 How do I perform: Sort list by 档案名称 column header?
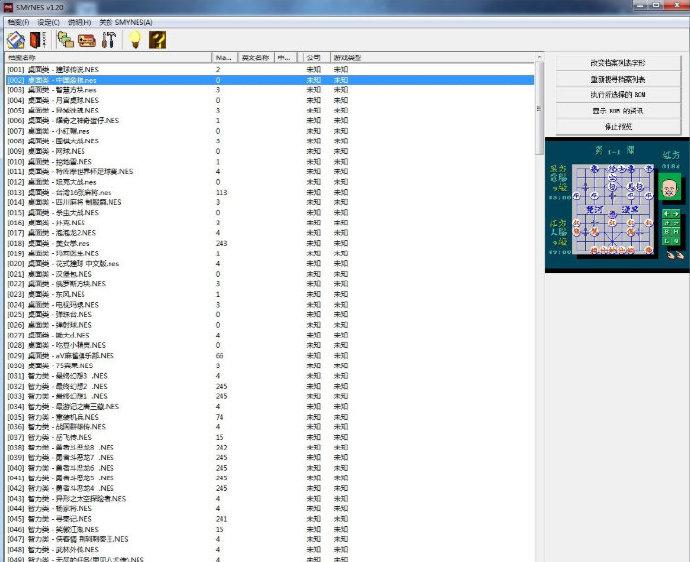click(x=108, y=58)
